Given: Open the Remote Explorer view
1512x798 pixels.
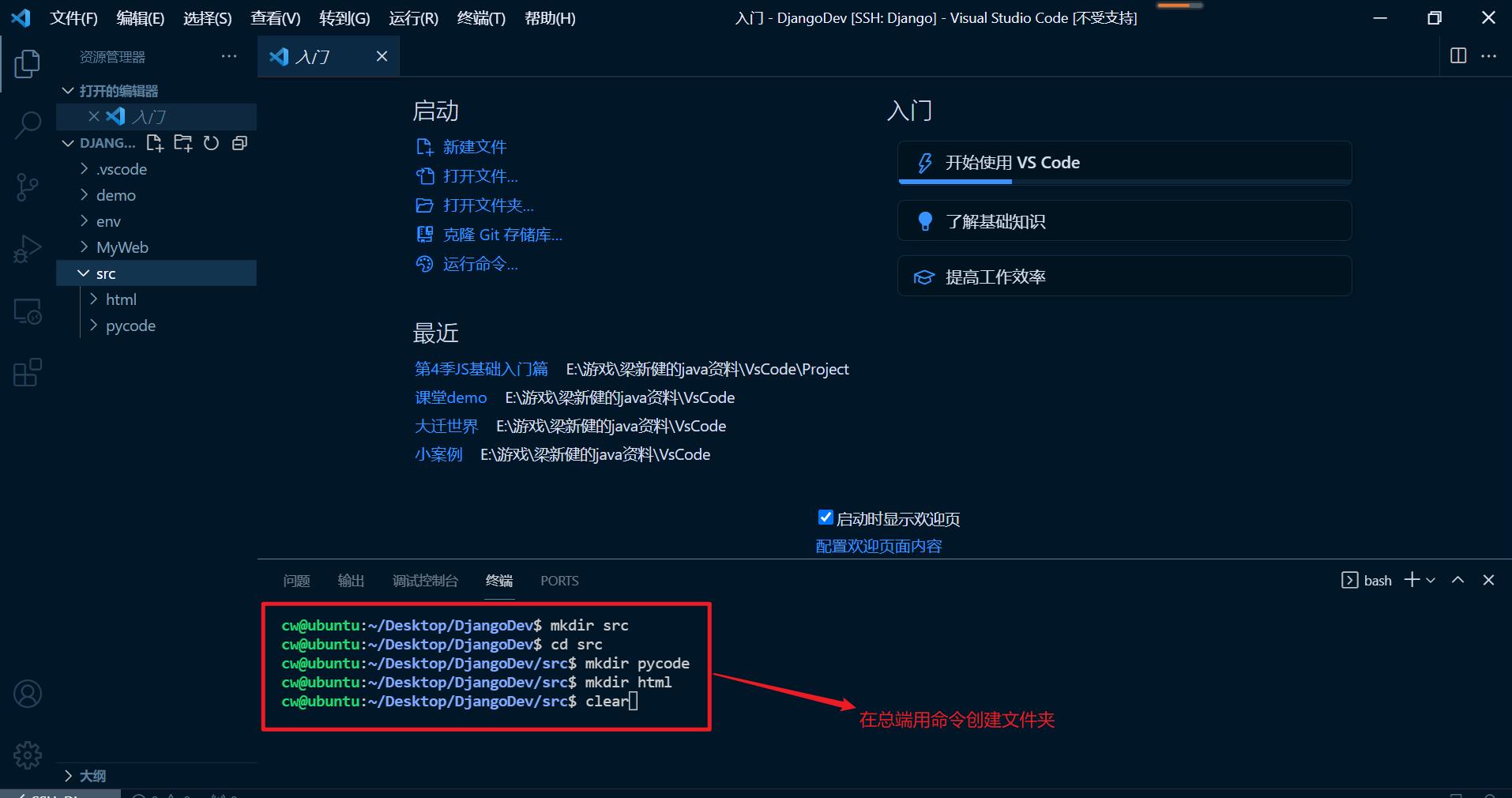Looking at the screenshot, I should pos(27,311).
